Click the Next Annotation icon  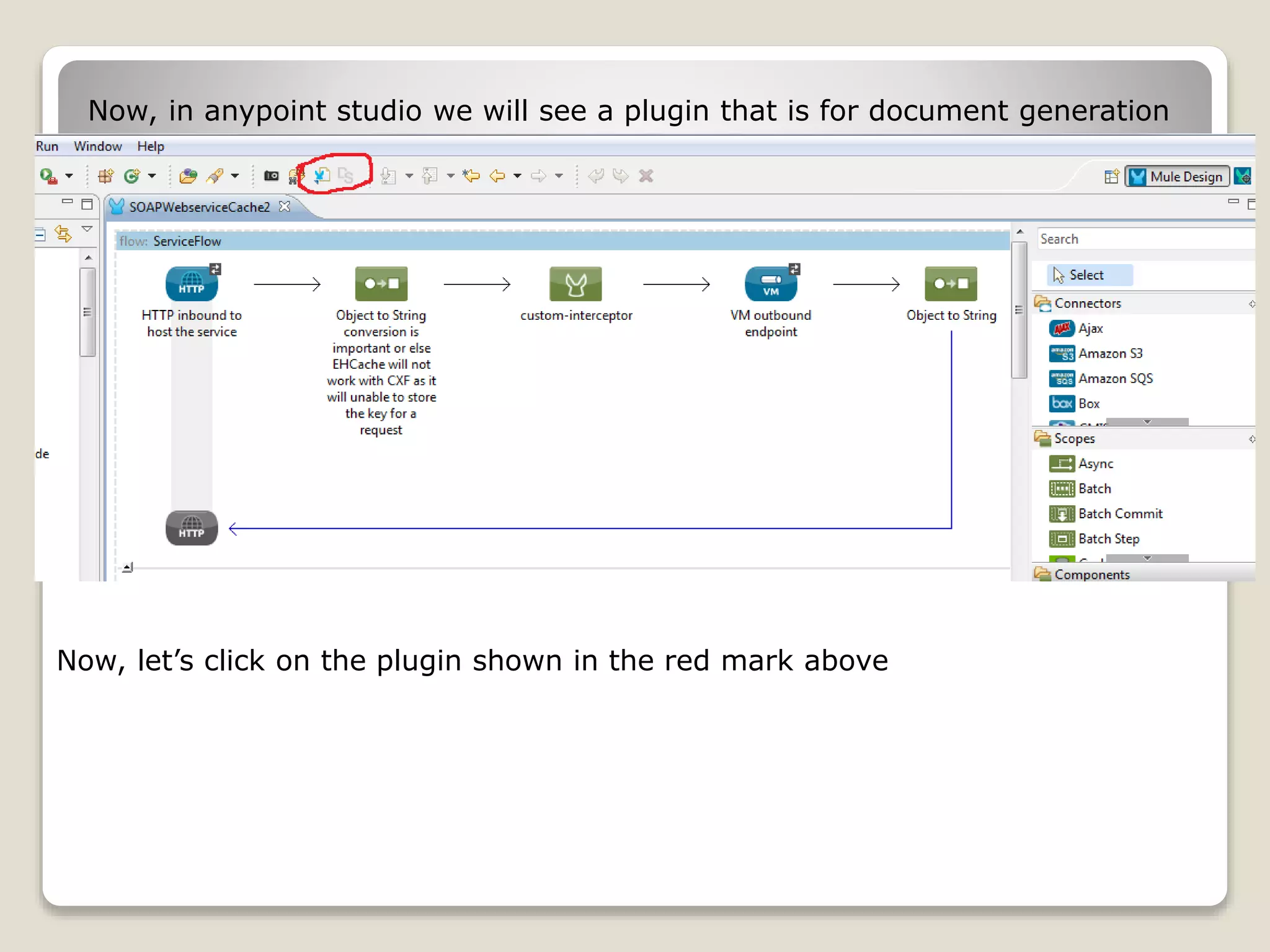(389, 176)
